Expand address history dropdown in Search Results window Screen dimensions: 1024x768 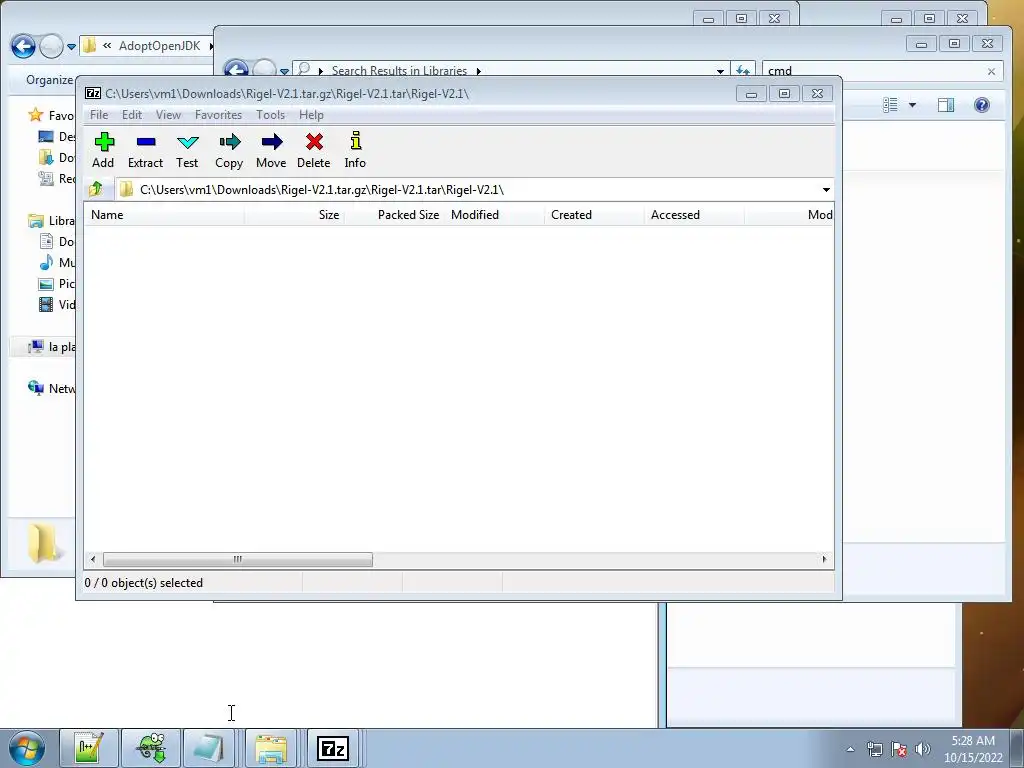coord(720,71)
